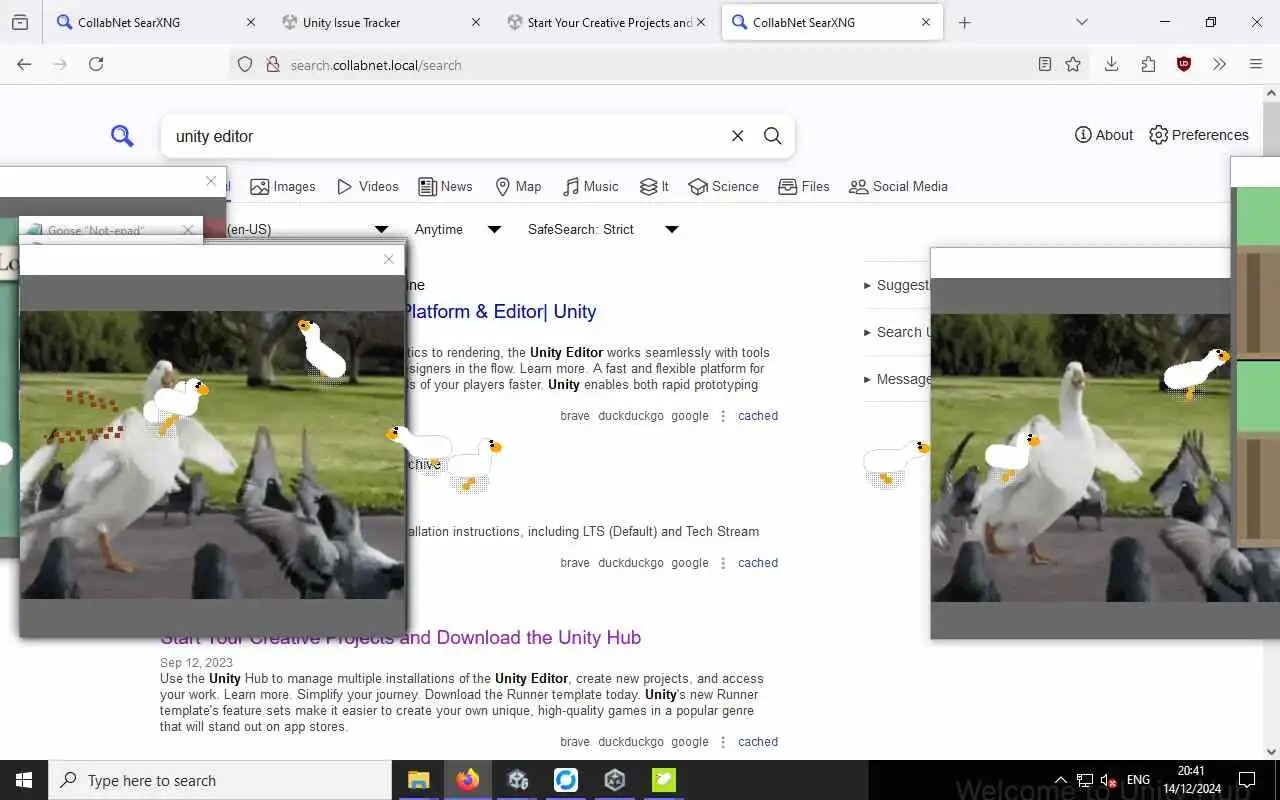Screen dimensions: 1280x800
Task: Switch to Unity Issue Tracker tab
Action: point(380,22)
